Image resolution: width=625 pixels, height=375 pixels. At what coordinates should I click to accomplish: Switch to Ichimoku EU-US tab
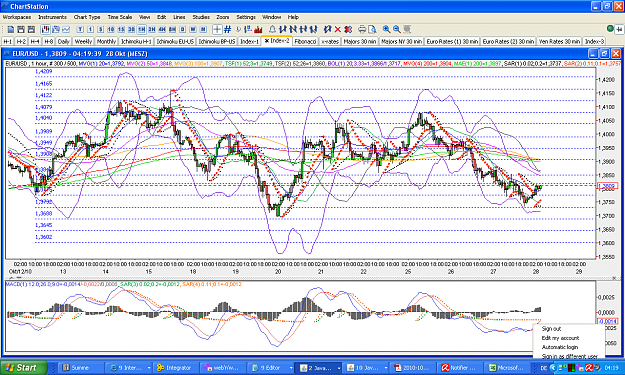coord(175,41)
